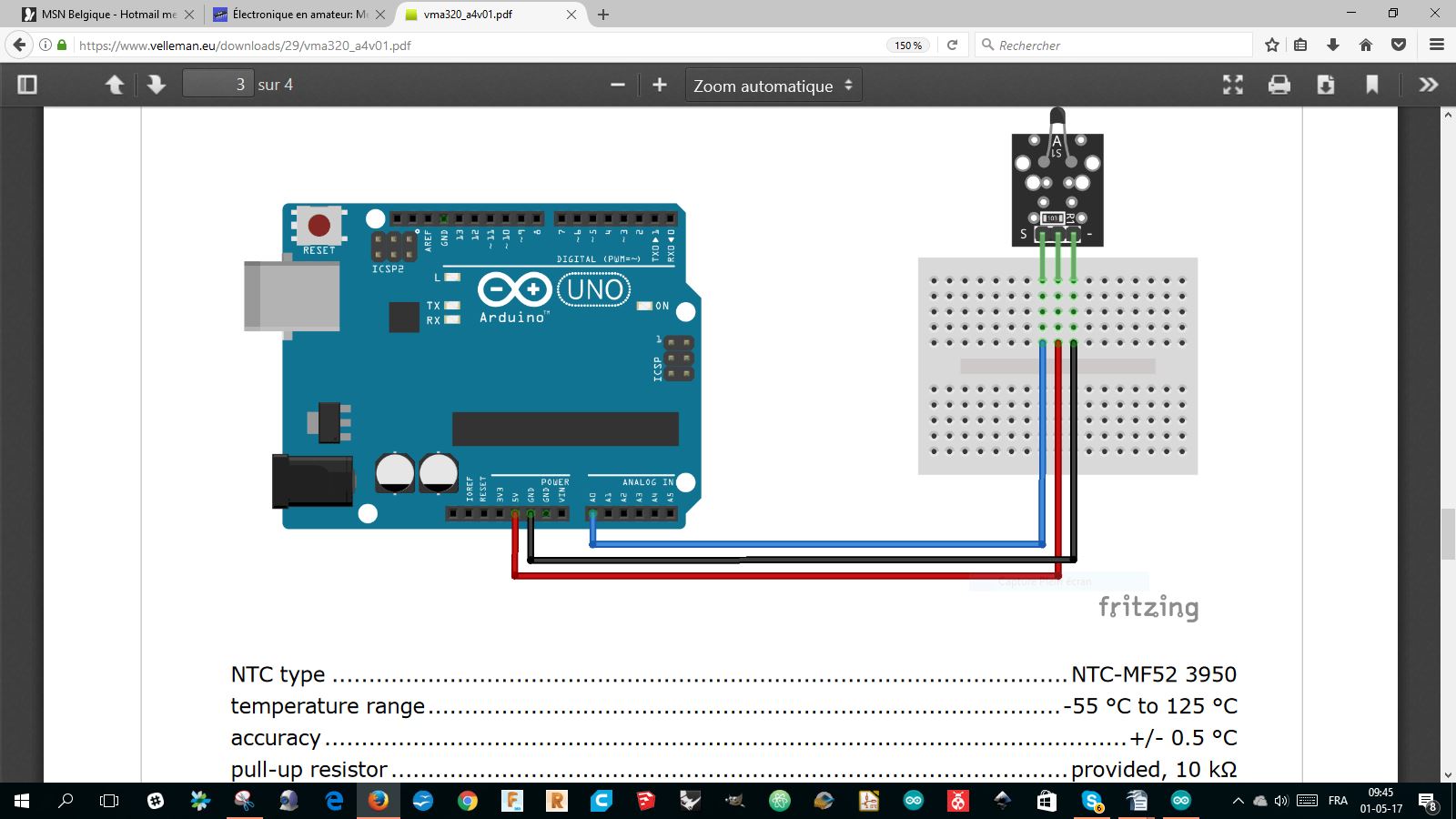Go back to the previous page in Firefox
Image resolution: width=1456 pixels, height=819 pixels.
click(19, 45)
